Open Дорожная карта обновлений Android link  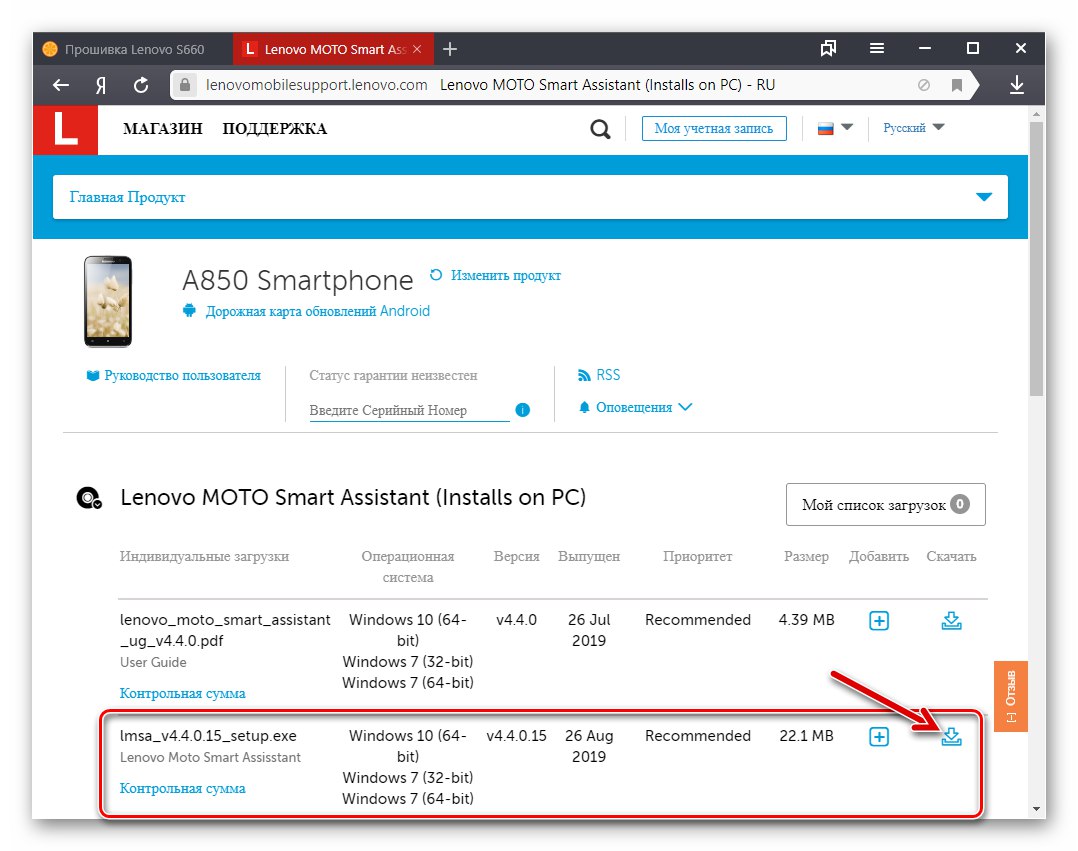[x=318, y=311]
